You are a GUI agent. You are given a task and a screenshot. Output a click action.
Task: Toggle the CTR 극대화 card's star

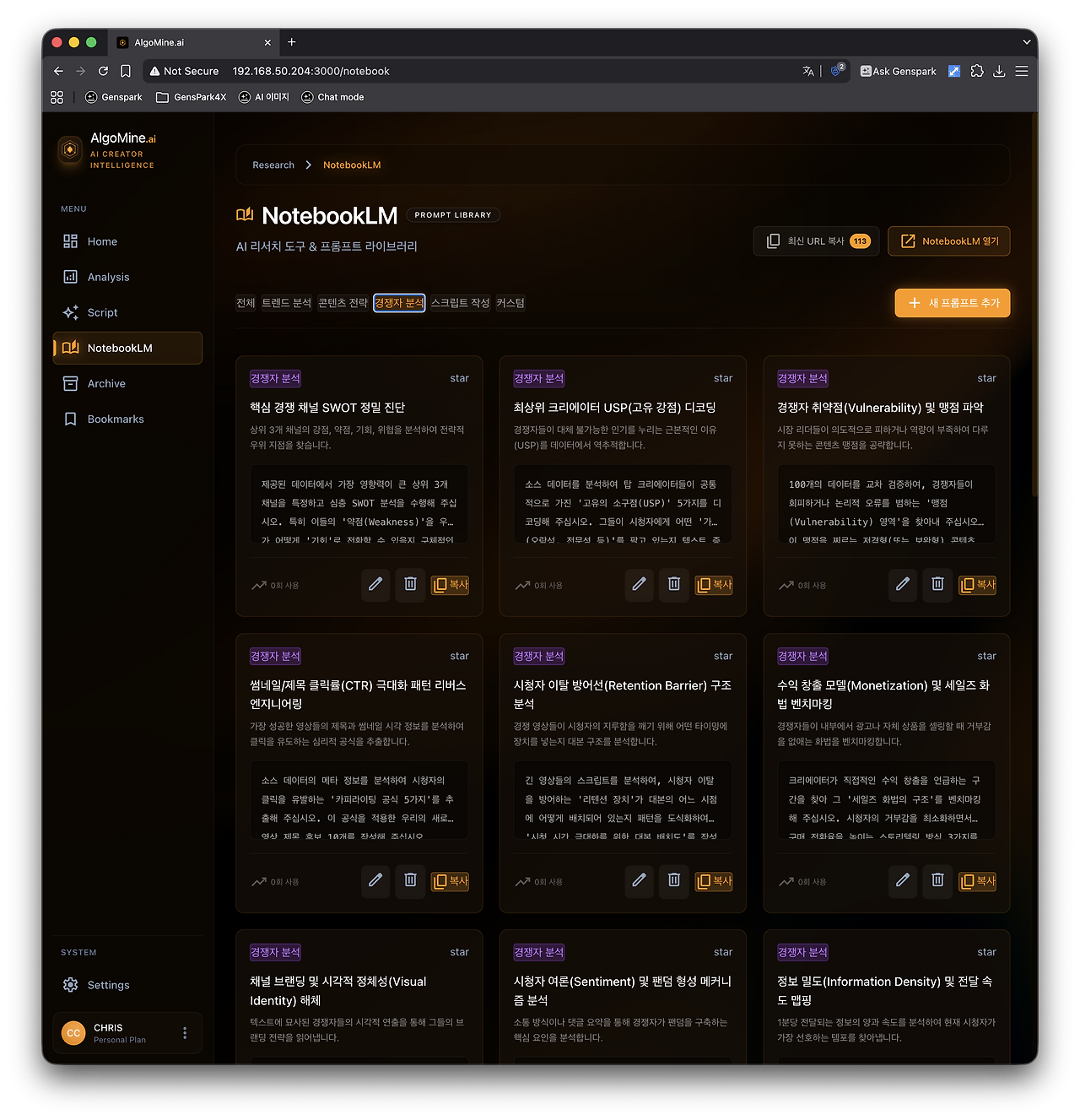(x=459, y=656)
